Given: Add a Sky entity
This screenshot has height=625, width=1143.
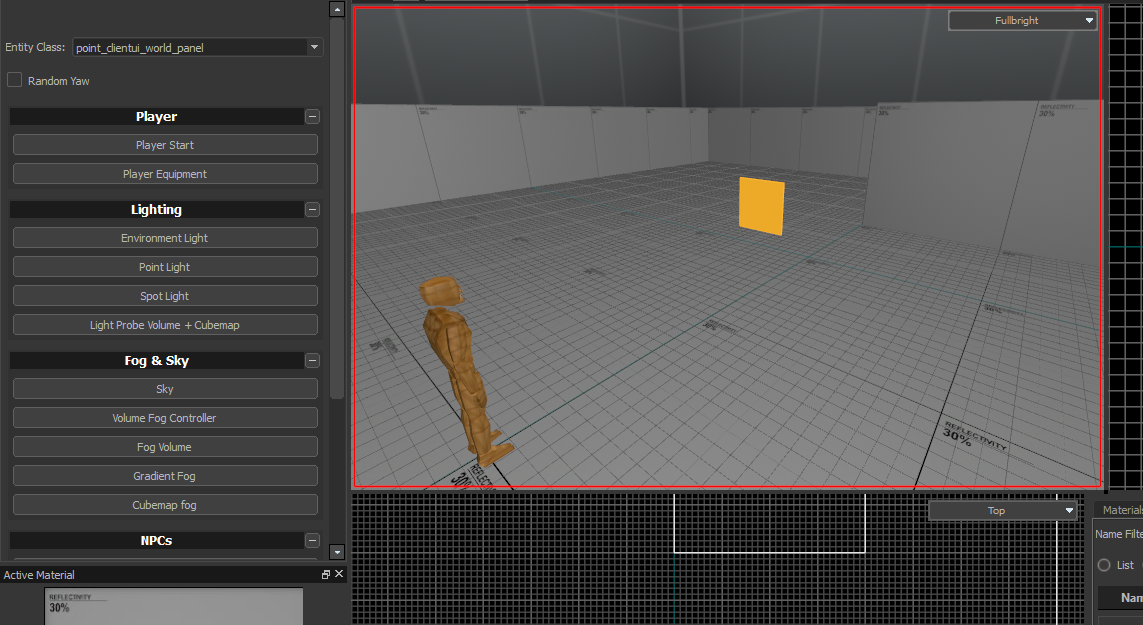Looking at the screenshot, I should 165,389.
